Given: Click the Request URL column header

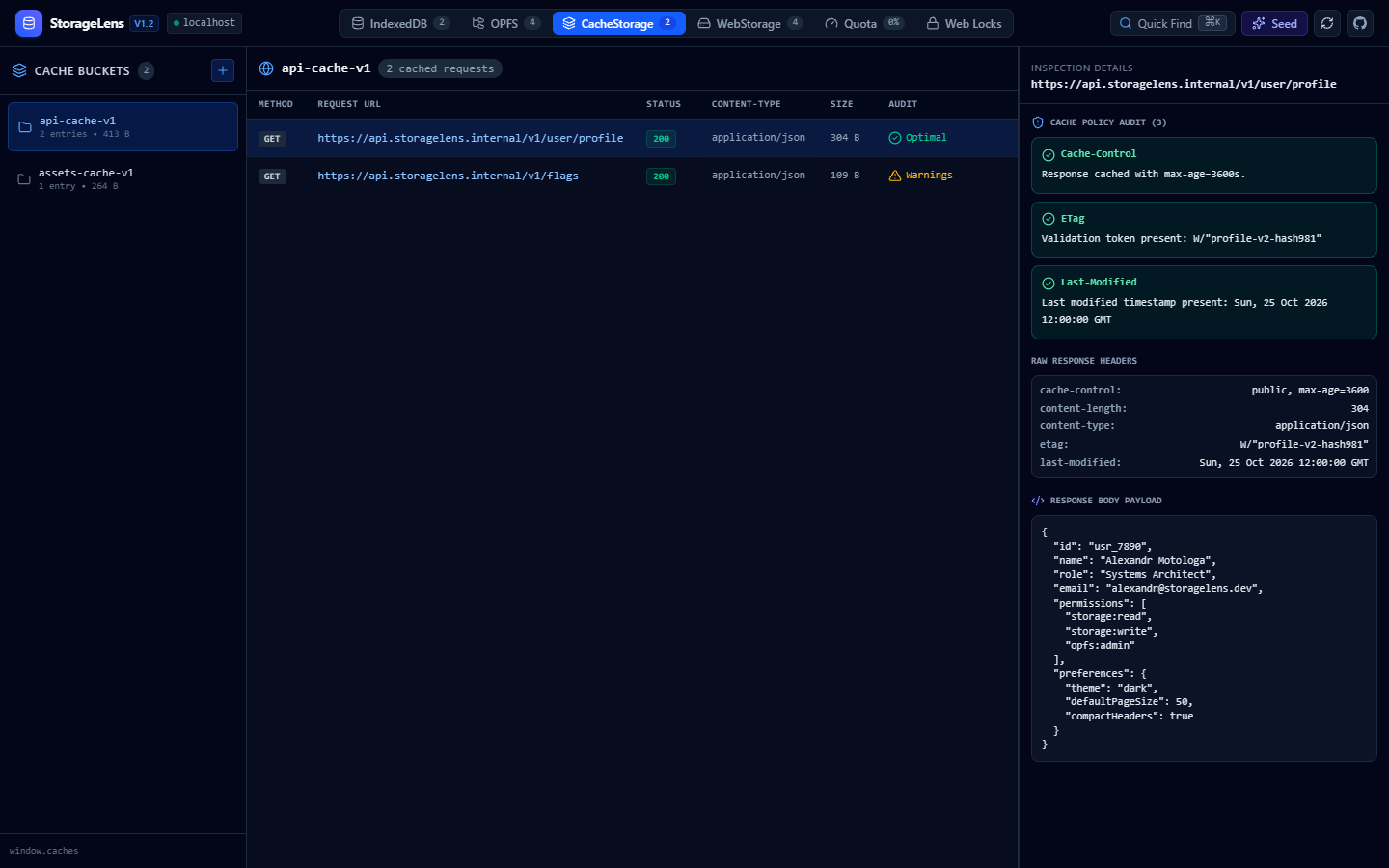Looking at the screenshot, I should click(x=349, y=104).
